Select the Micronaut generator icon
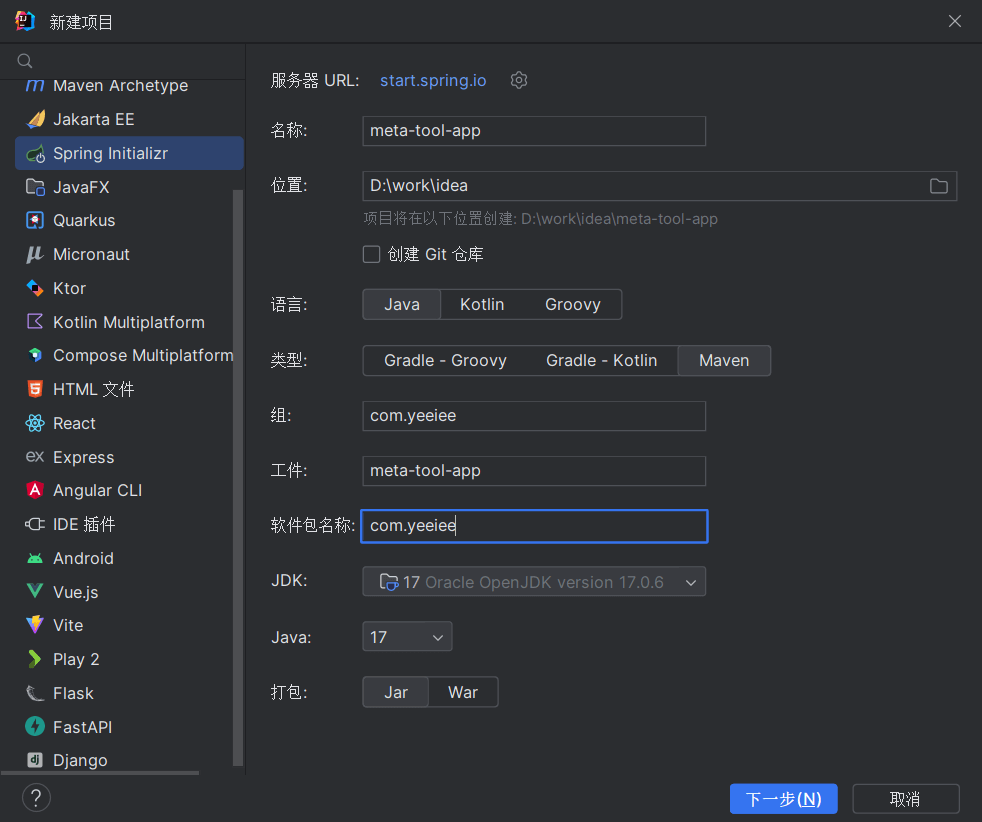Screen dimensions: 982x822 pyautogui.click(x=36, y=255)
